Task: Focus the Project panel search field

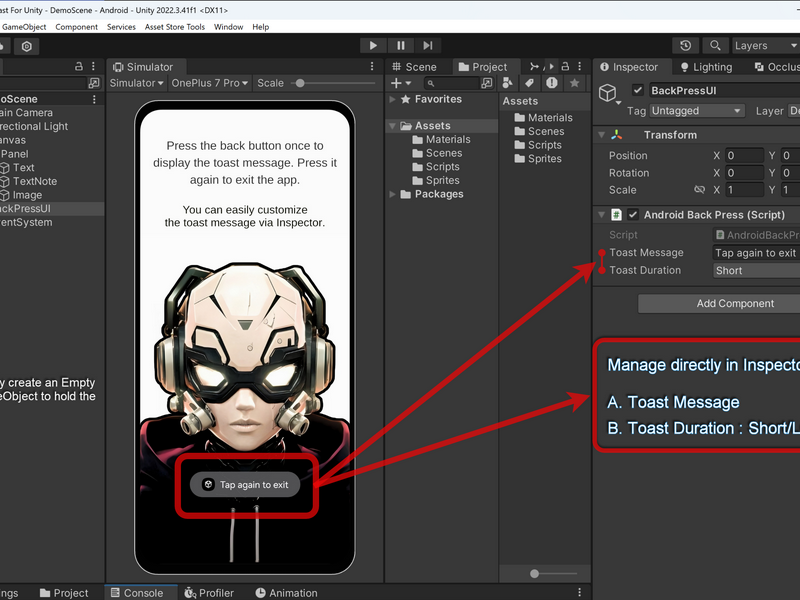Action: pyautogui.click(x=452, y=83)
